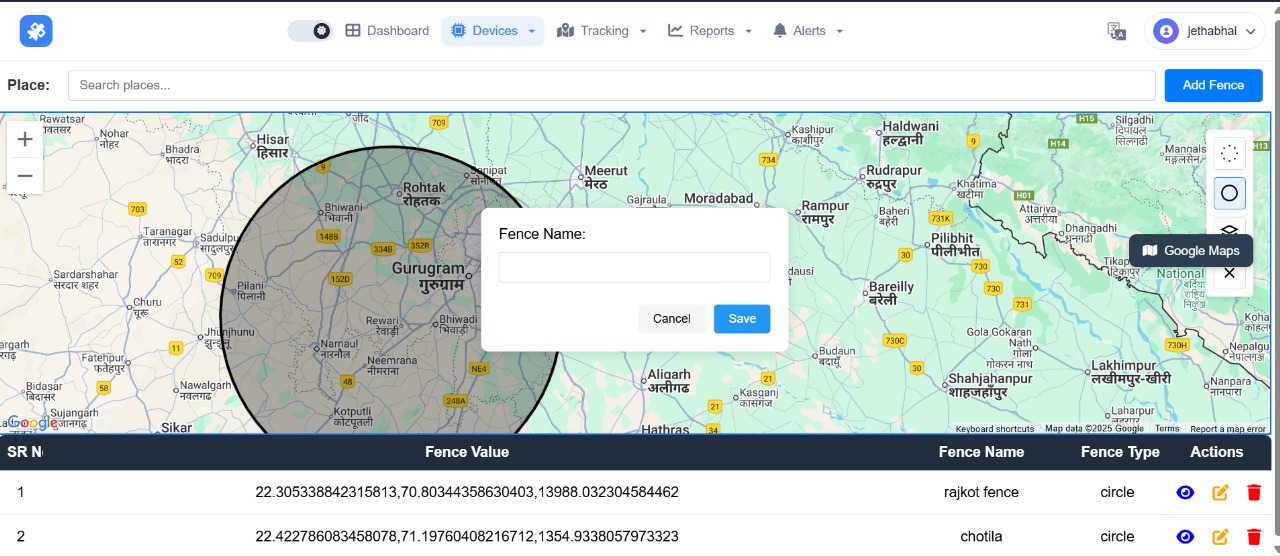The width and height of the screenshot is (1280, 556).
Task: Open the Alerts menu
Action: point(808,31)
